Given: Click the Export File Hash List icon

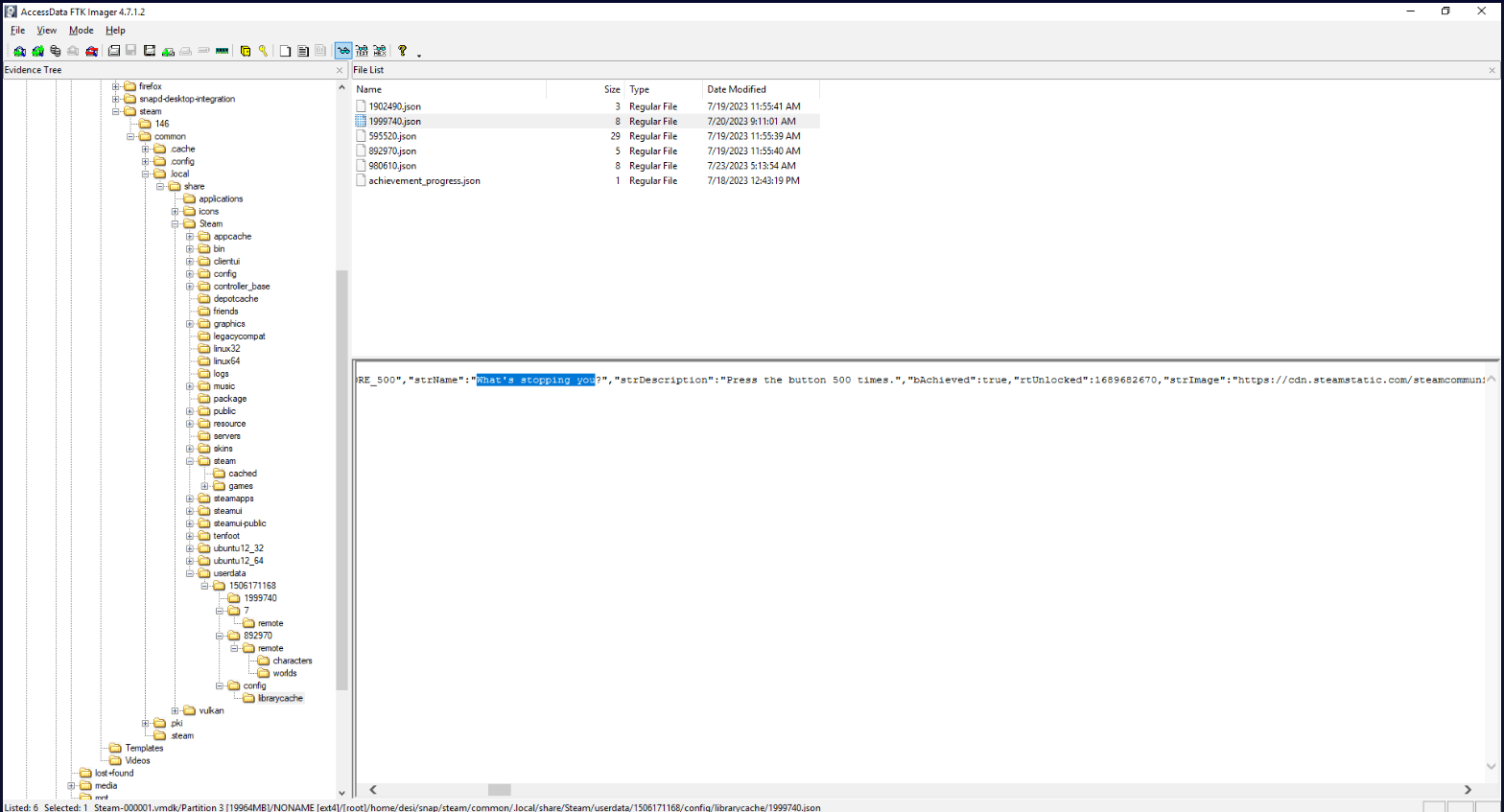Looking at the screenshot, I should pyautogui.click(x=303, y=51).
